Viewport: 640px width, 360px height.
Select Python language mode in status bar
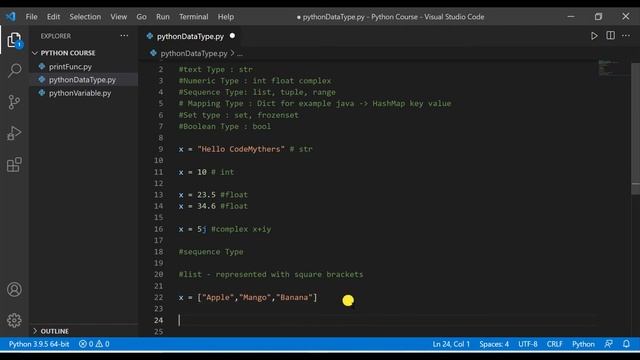pos(583,344)
